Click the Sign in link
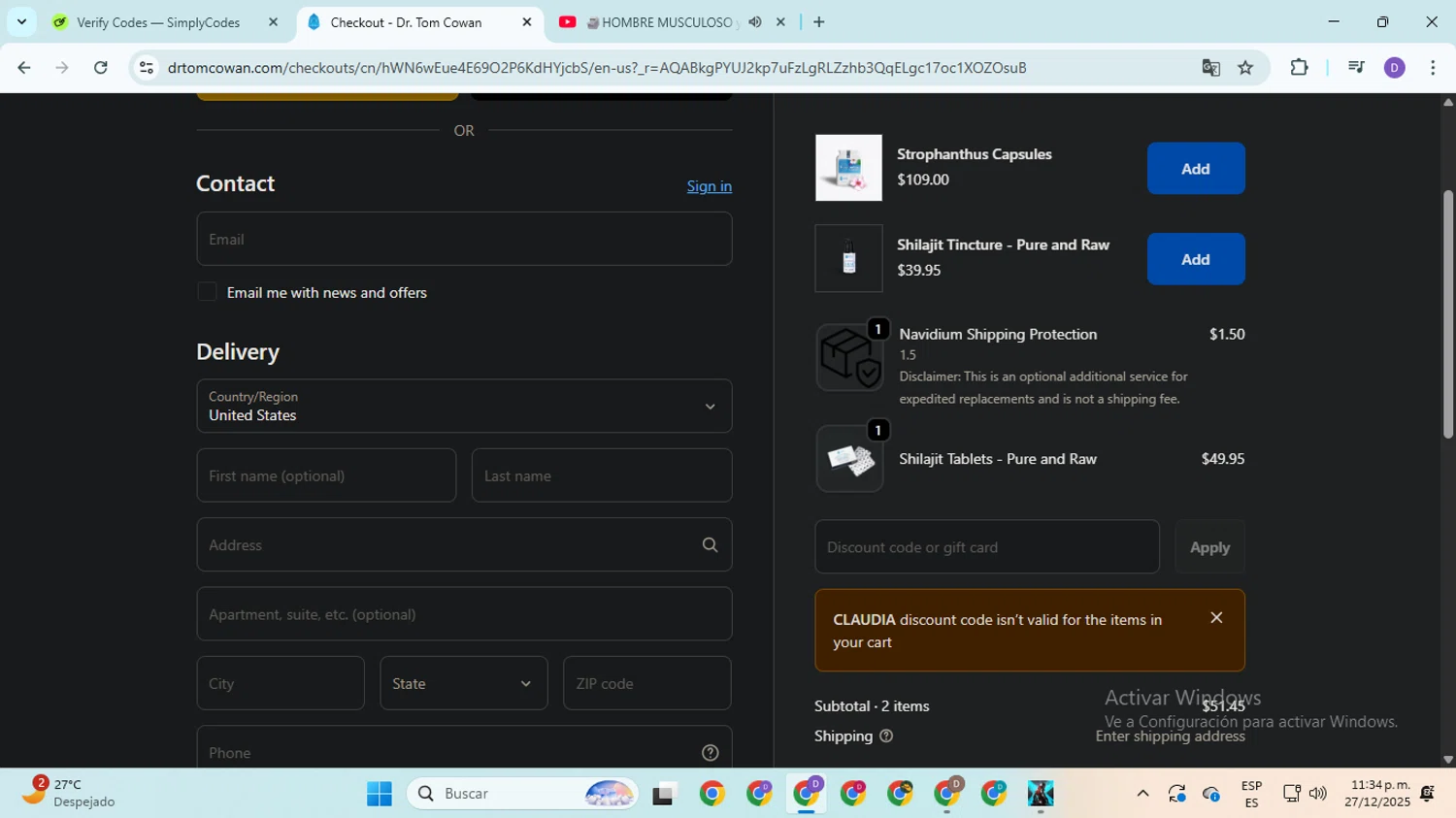Viewport: 1456px width, 818px height. 709,186
